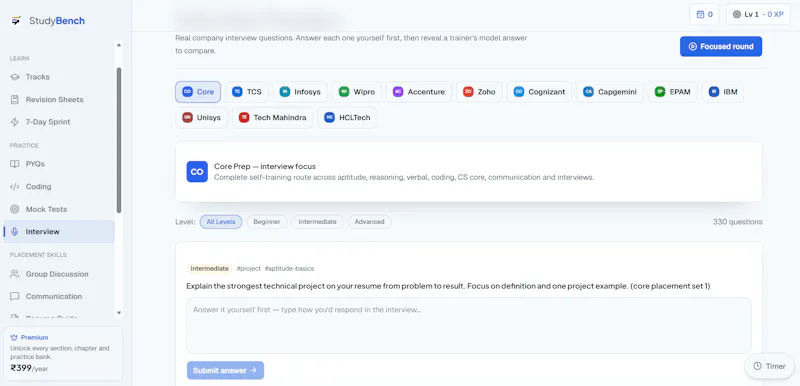Click the Tracks graduation cap icon
Viewport: 800px width, 386px height.
click(x=15, y=77)
